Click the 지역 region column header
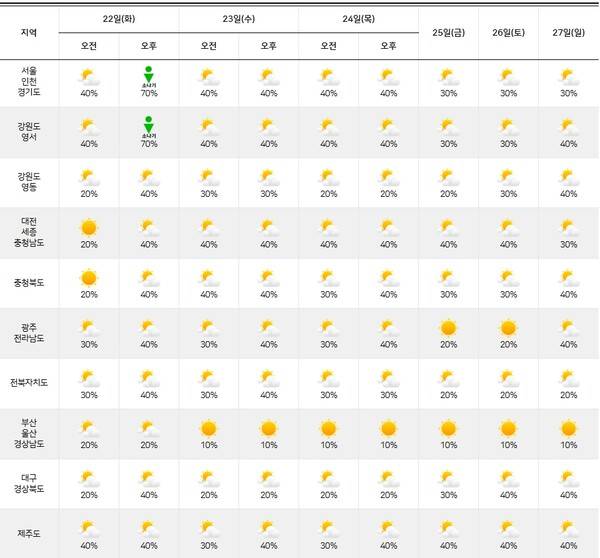Viewport: 600px width, 558px height. [29, 32]
